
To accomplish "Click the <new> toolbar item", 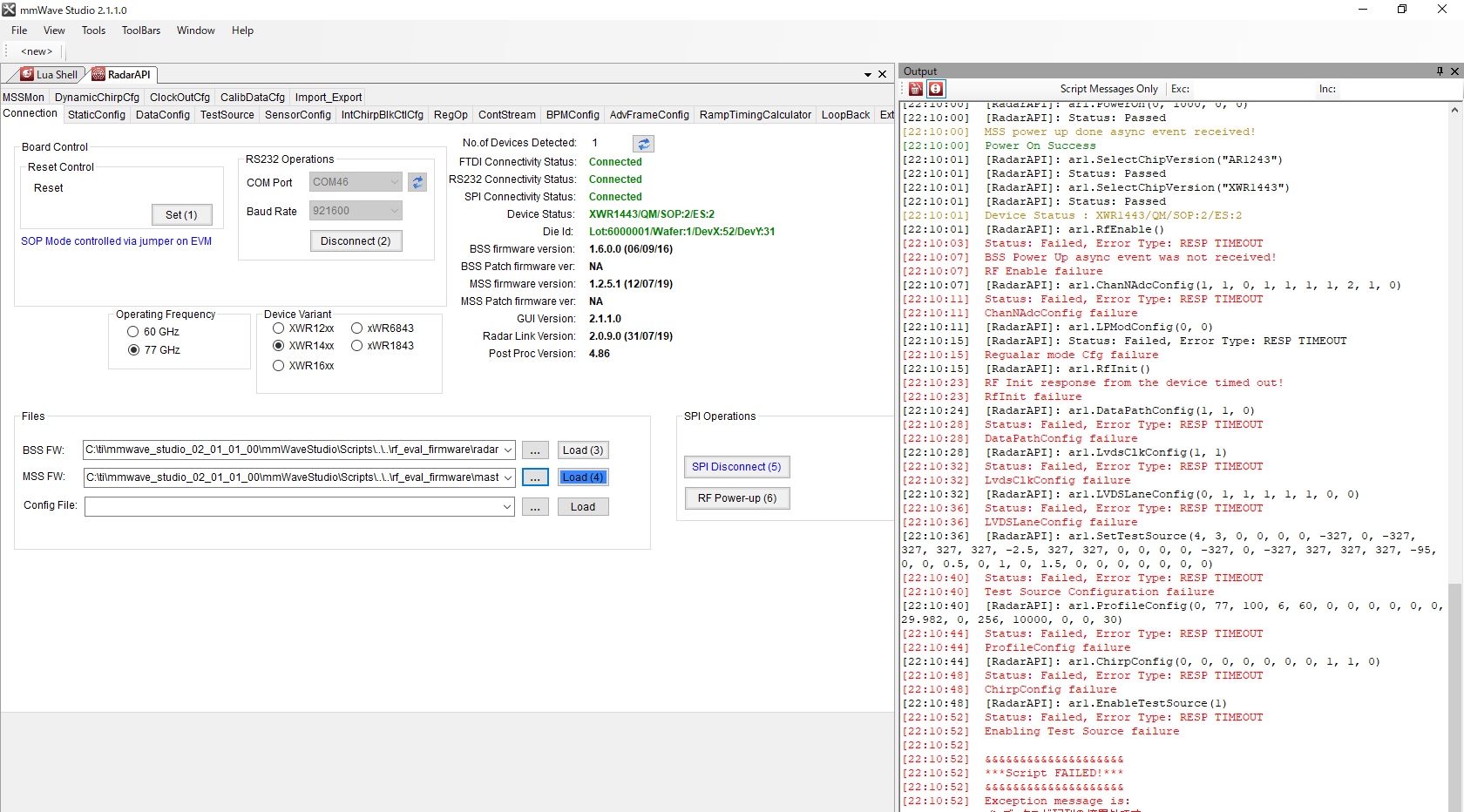I will pos(37,51).
